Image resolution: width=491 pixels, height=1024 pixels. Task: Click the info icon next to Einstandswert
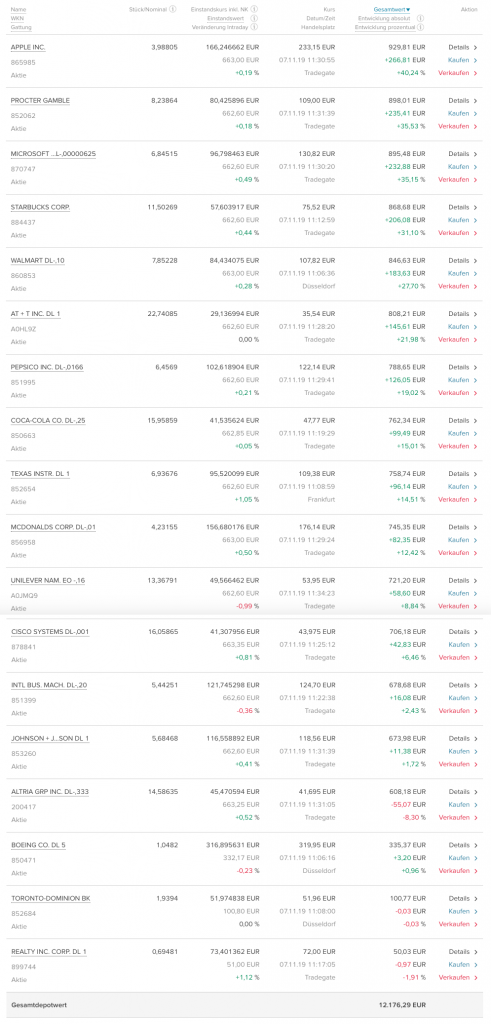tap(254, 18)
